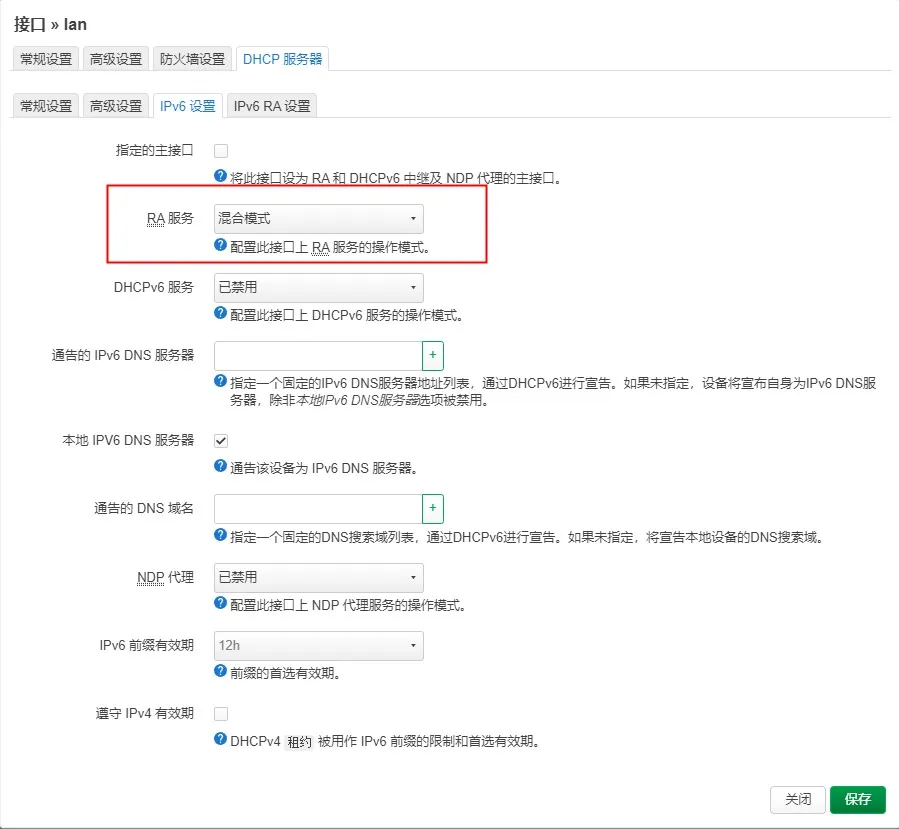Image resolution: width=899 pixels, height=829 pixels.
Task: Enable the 指定的主接口 checkbox
Action: point(221,151)
